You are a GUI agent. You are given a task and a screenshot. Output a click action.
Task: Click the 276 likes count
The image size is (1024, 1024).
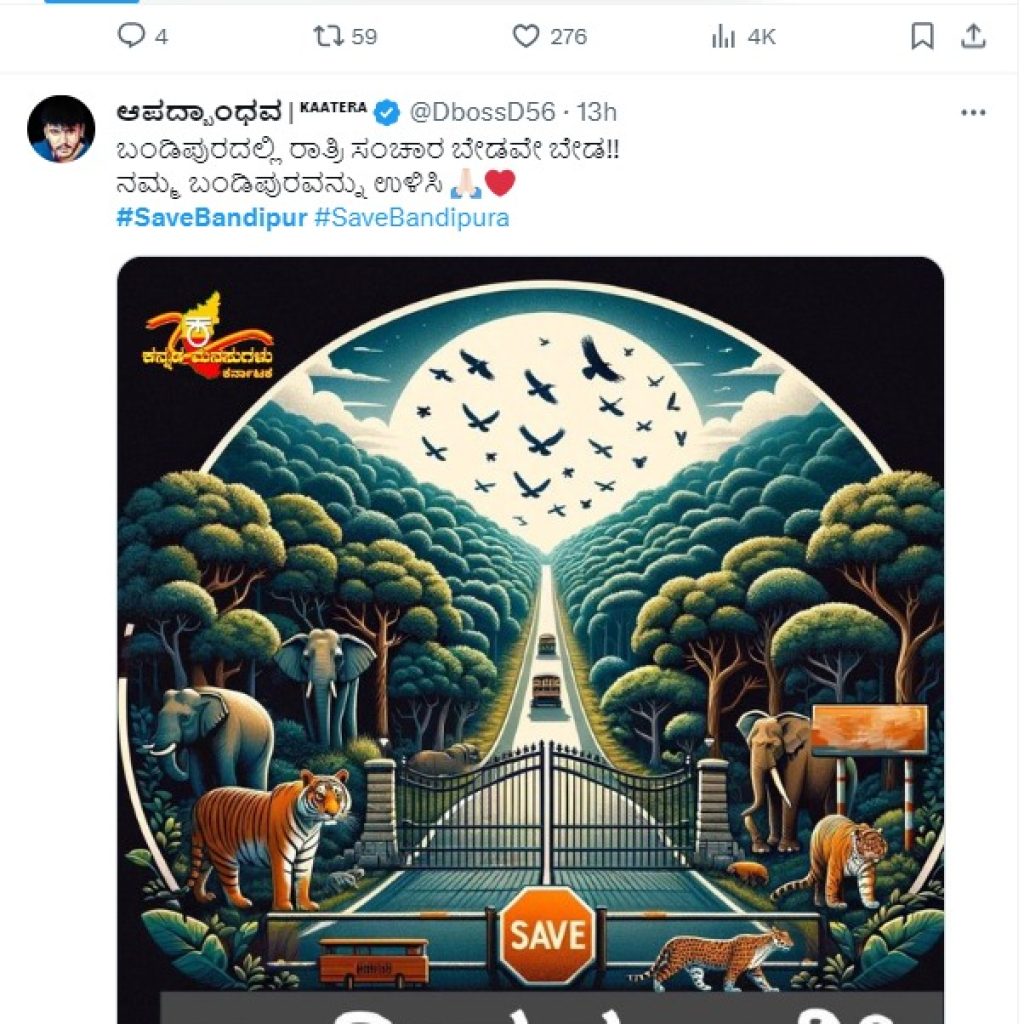(568, 37)
